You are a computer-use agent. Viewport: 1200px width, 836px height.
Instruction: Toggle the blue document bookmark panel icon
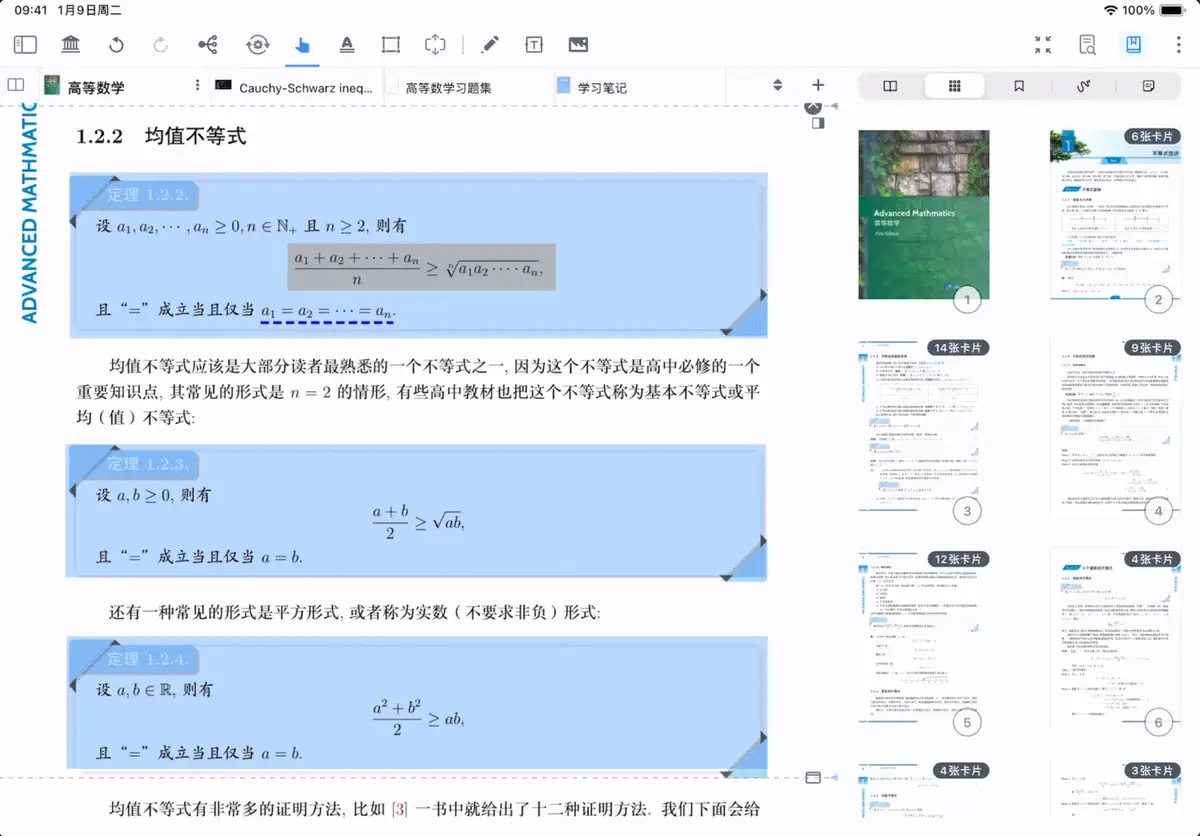point(1133,44)
